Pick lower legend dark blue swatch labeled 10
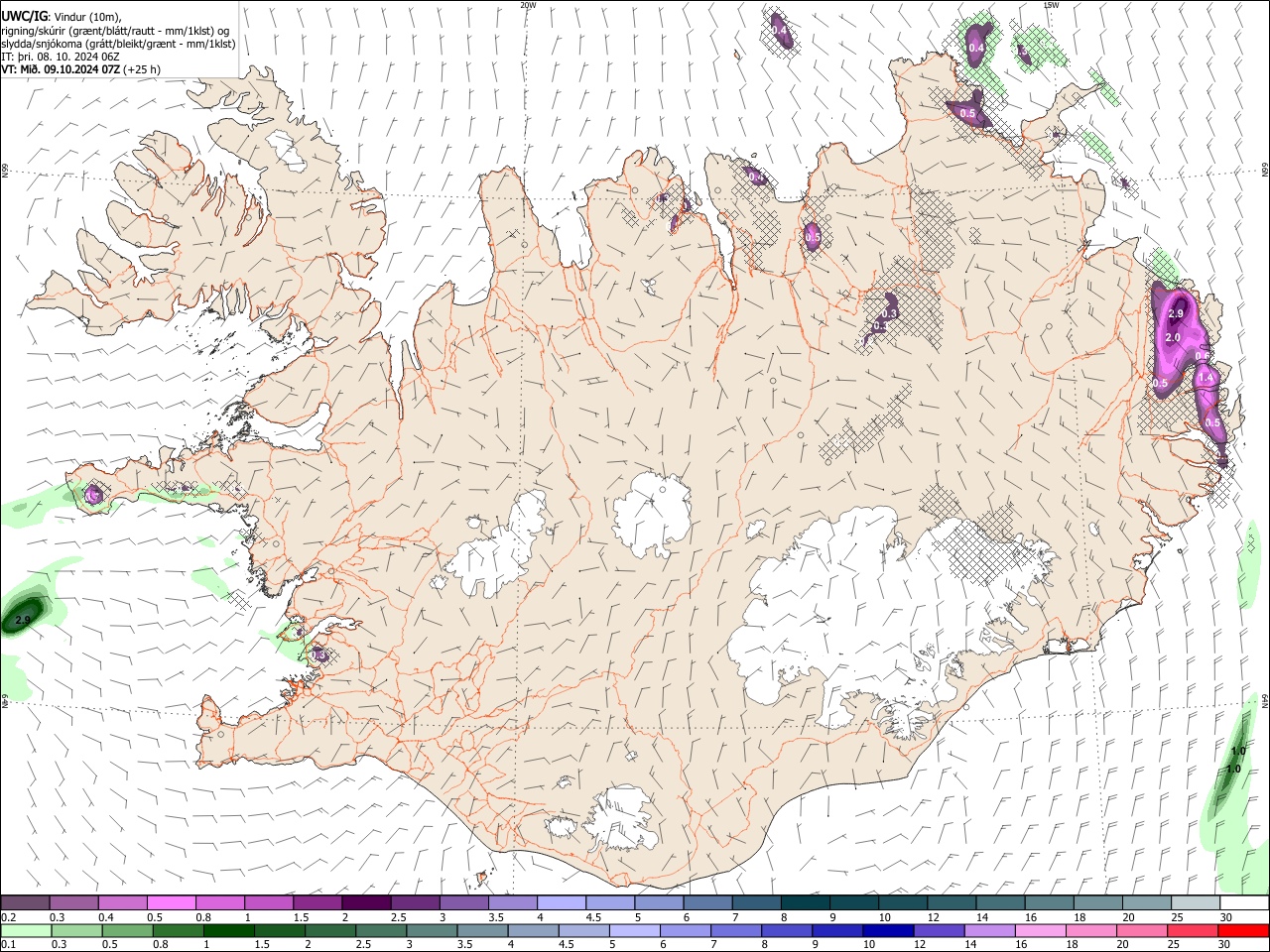 tap(887, 931)
